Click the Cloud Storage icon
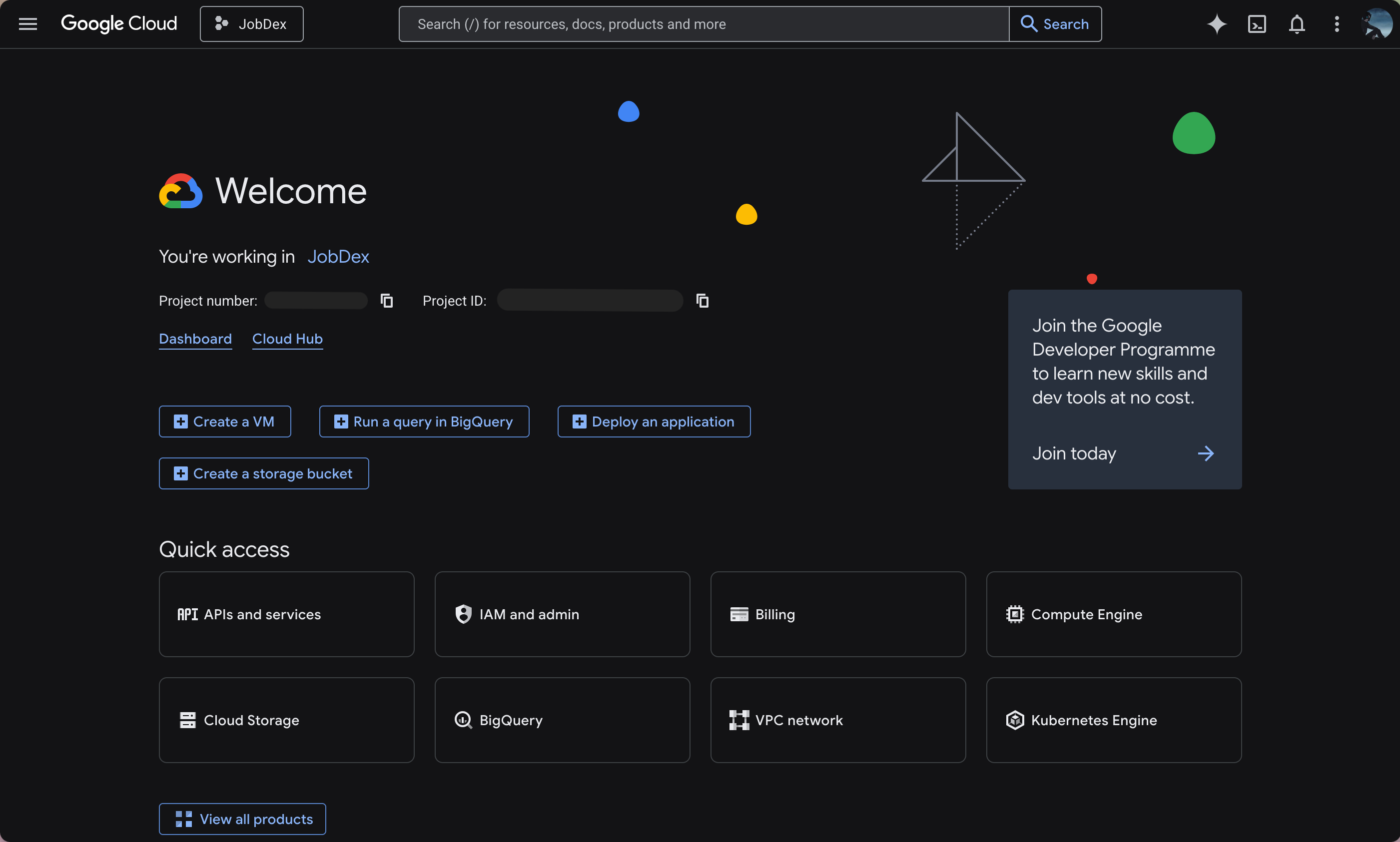Viewport: 1400px width, 842px height. (187, 720)
